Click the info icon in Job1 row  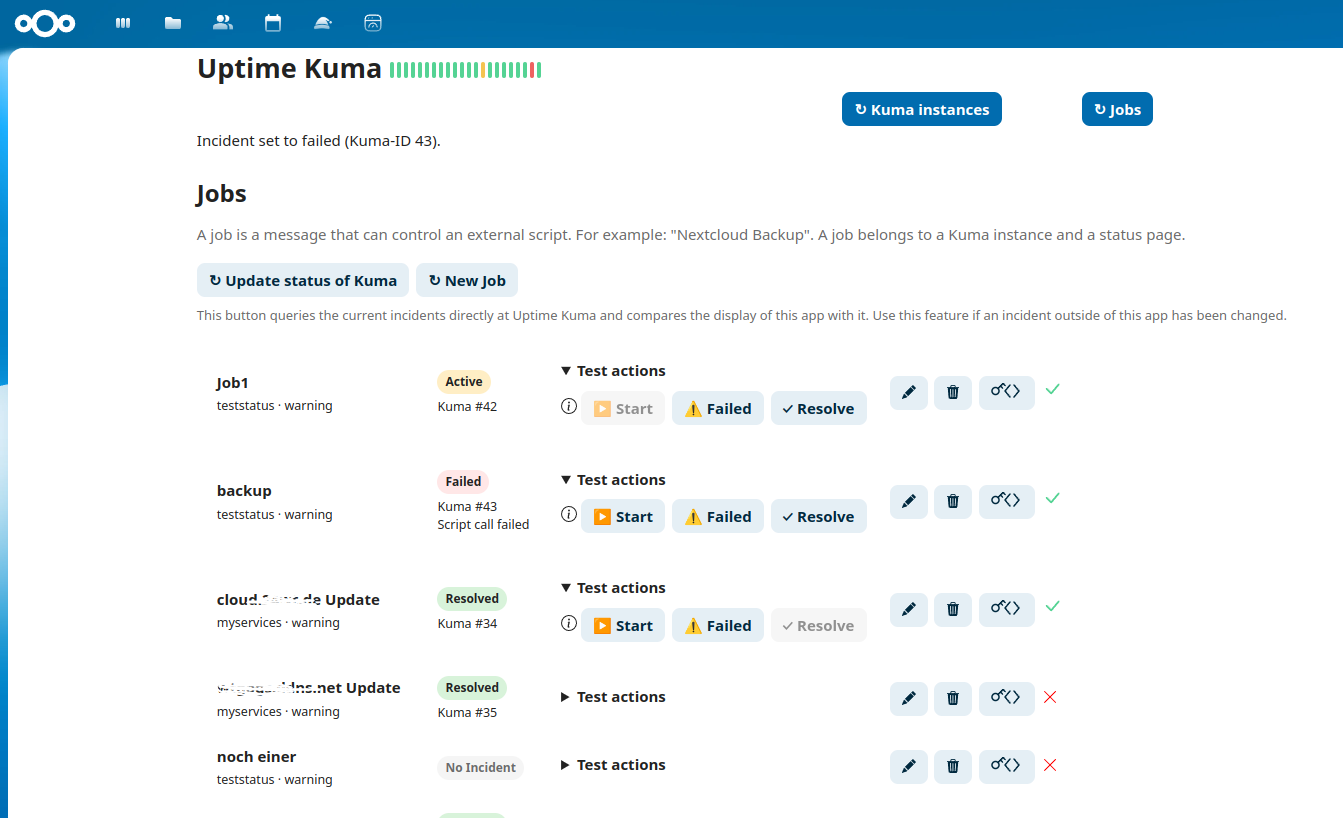[569, 406]
